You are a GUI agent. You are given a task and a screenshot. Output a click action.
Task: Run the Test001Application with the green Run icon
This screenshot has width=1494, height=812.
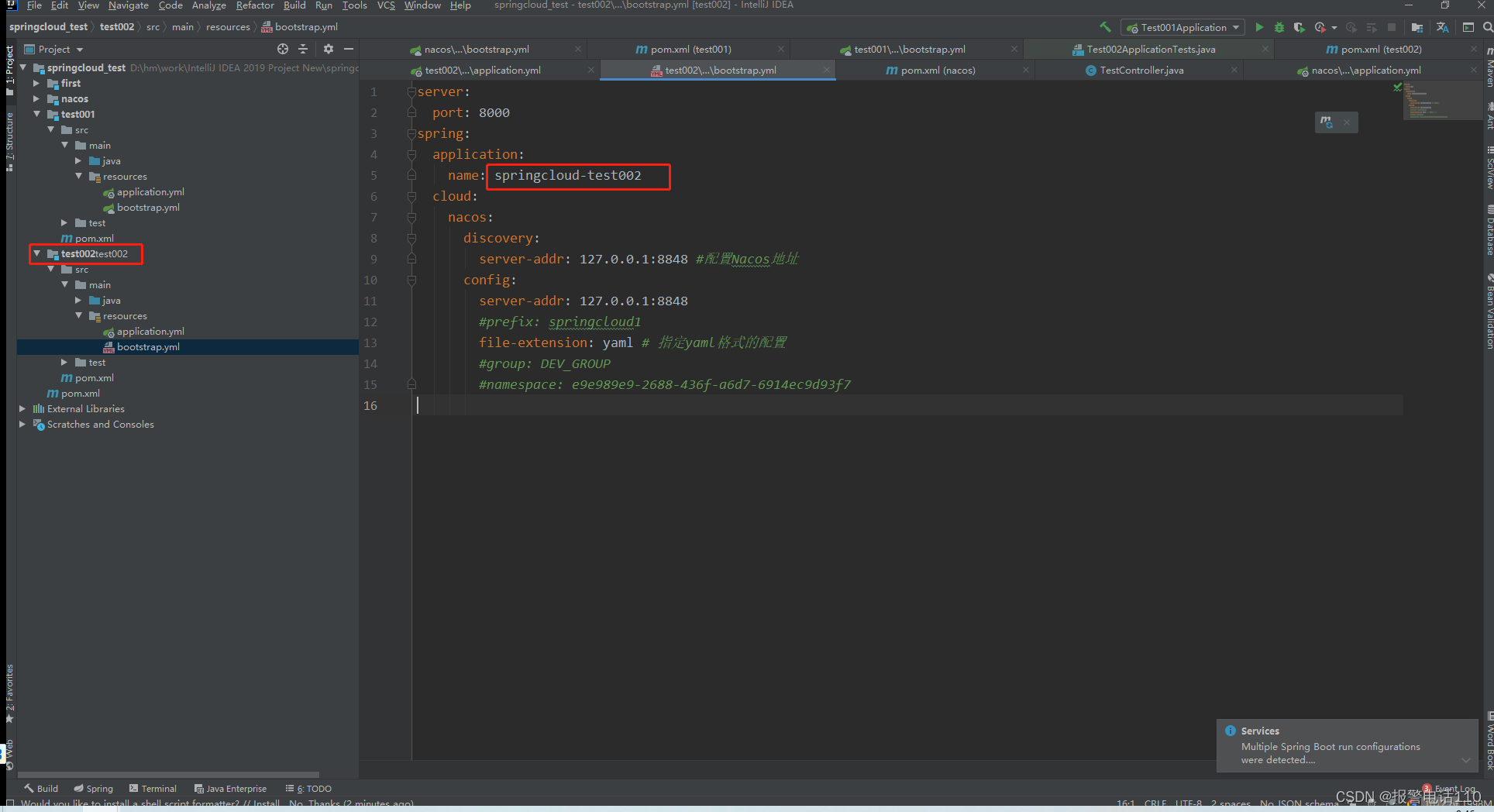tap(1259, 27)
